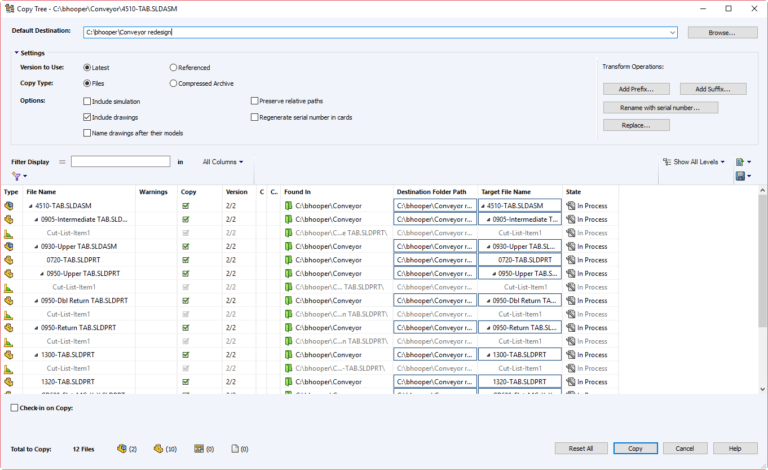The height and width of the screenshot is (470, 768).
Task: Click the parts count icon showing (10)
Action: (x=158, y=448)
